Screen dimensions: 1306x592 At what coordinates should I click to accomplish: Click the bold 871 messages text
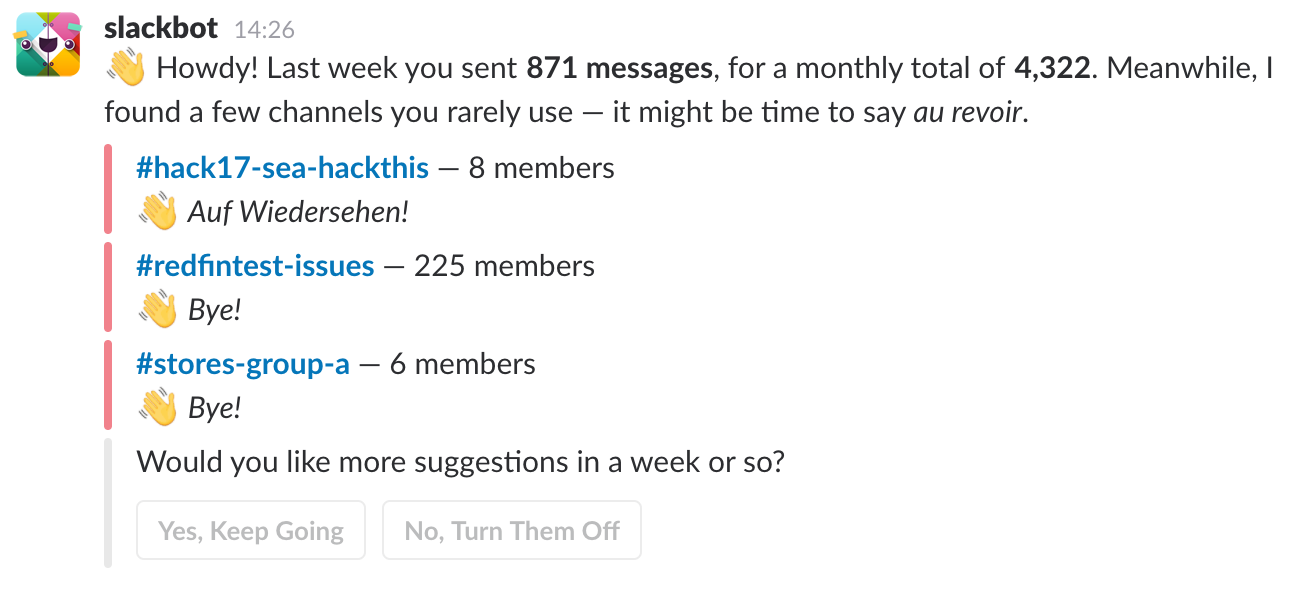(x=620, y=68)
